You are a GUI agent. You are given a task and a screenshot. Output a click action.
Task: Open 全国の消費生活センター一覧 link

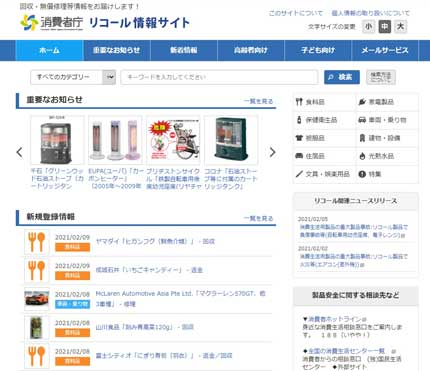pos(346,351)
